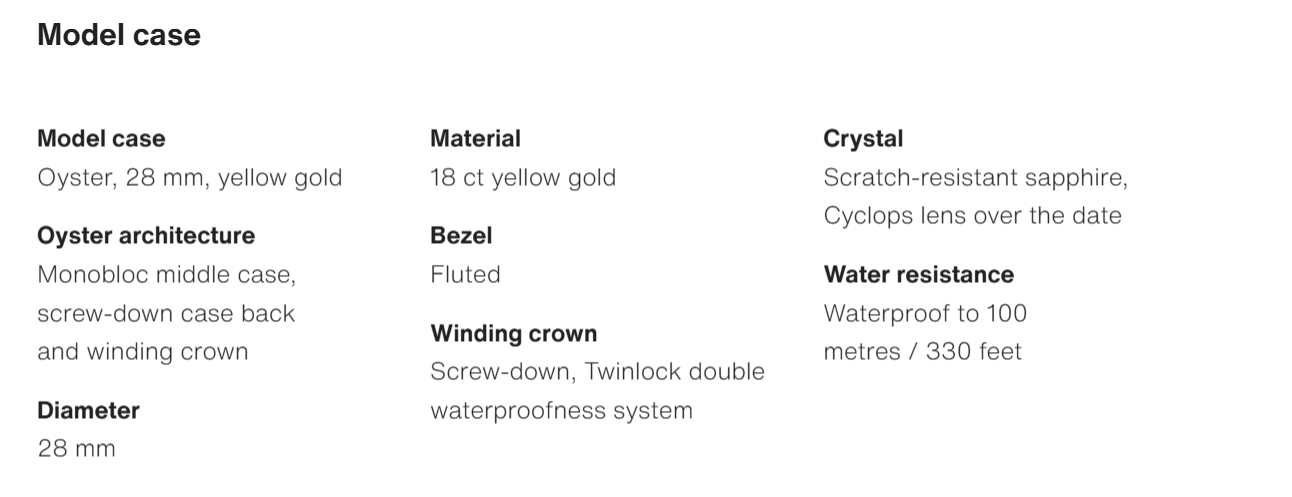Click the "Bezel" label
The image size is (1292, 497).
[461, 236]
